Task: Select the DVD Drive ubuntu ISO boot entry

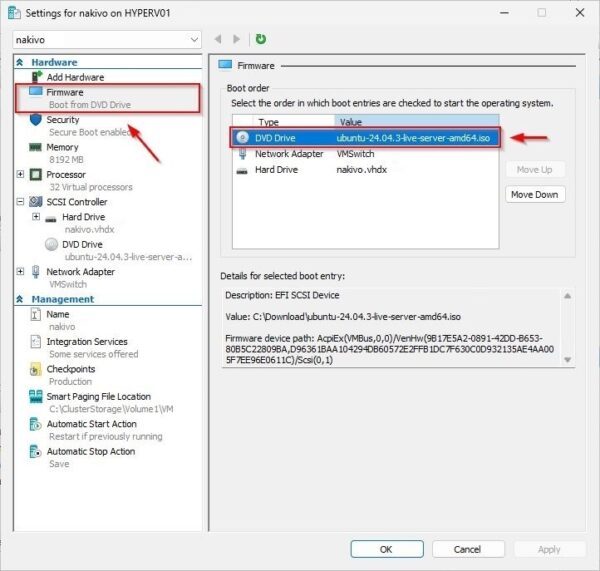Action: point(365,138)
